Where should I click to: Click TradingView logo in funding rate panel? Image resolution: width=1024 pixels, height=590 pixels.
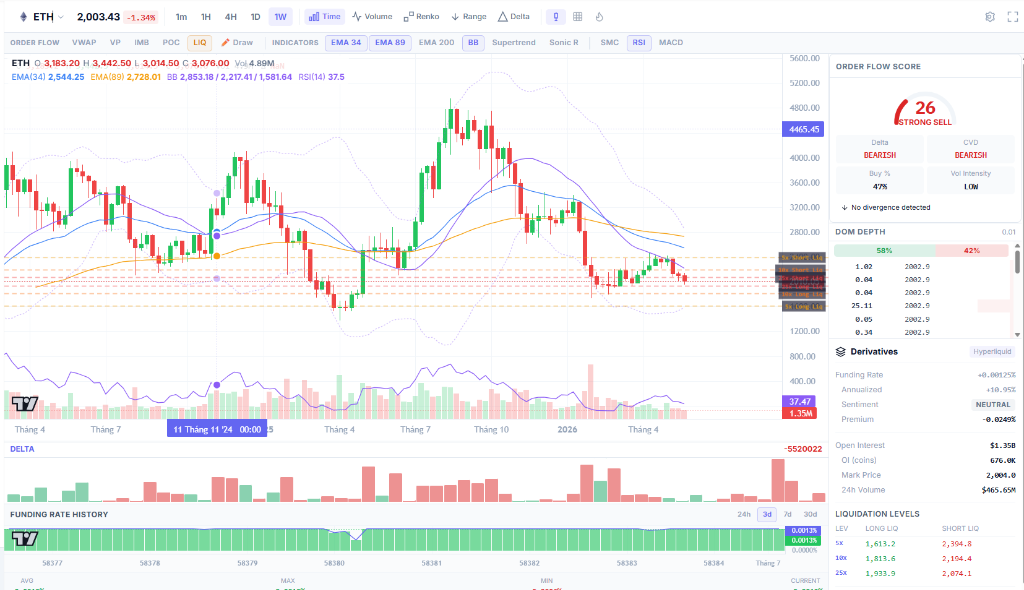pos(25,539)
